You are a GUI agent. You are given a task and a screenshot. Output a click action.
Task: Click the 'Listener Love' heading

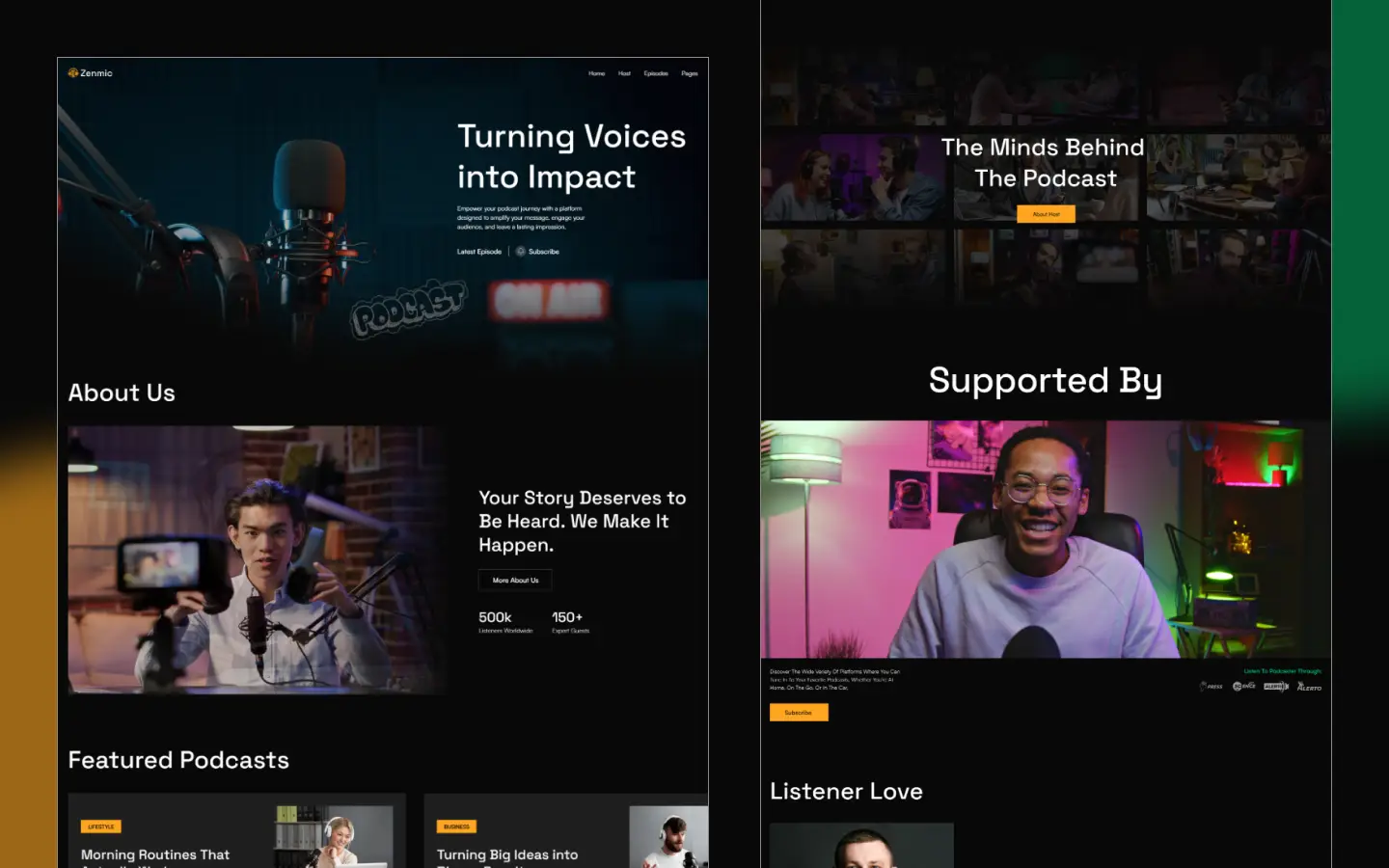(x=846, y=791)
